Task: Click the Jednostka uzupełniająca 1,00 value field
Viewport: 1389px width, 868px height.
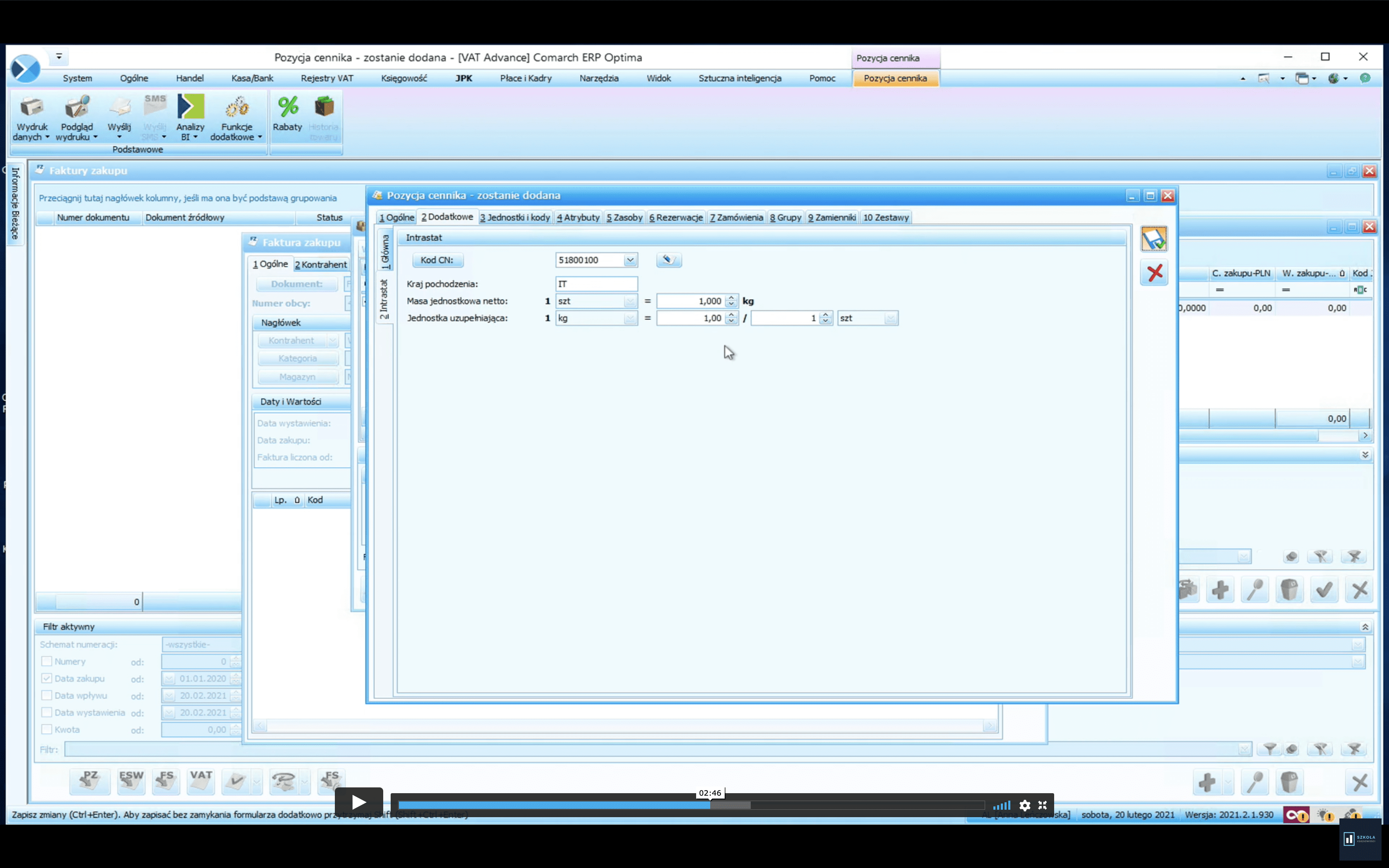Action: (690, 318)
